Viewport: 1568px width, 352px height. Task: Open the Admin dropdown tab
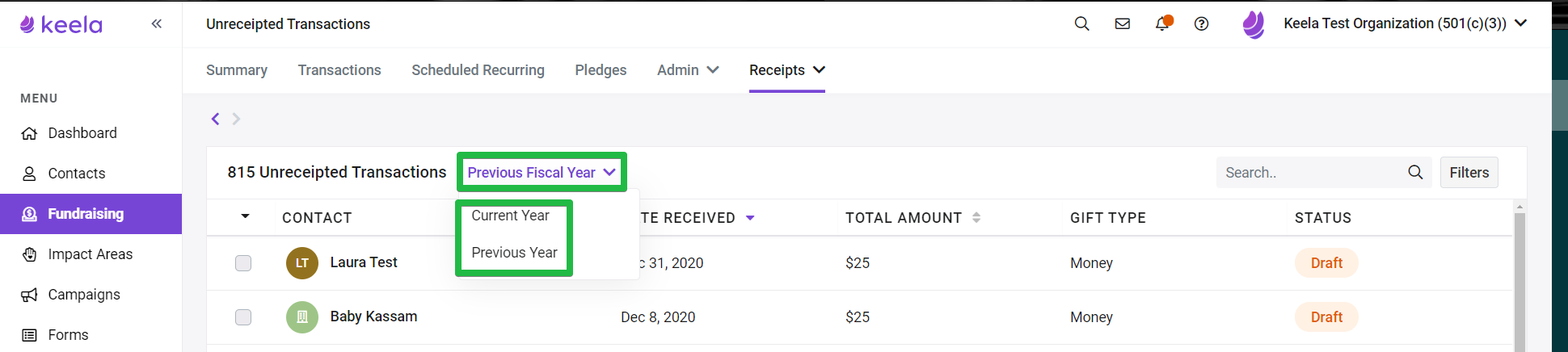click(x=688, y=70)
